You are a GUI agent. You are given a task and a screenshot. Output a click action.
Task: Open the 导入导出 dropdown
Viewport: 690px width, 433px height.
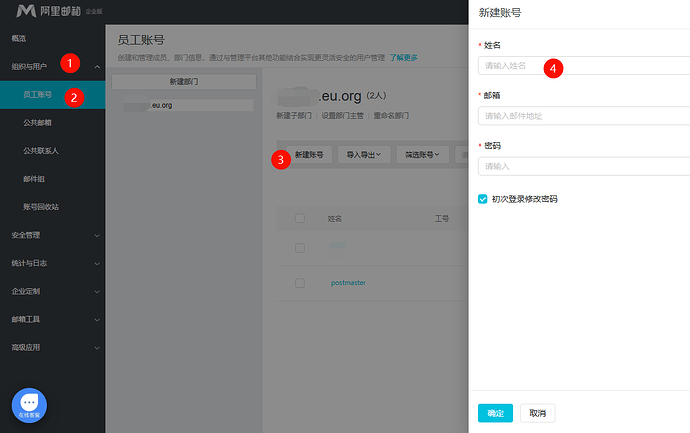(x=364, y=154)
